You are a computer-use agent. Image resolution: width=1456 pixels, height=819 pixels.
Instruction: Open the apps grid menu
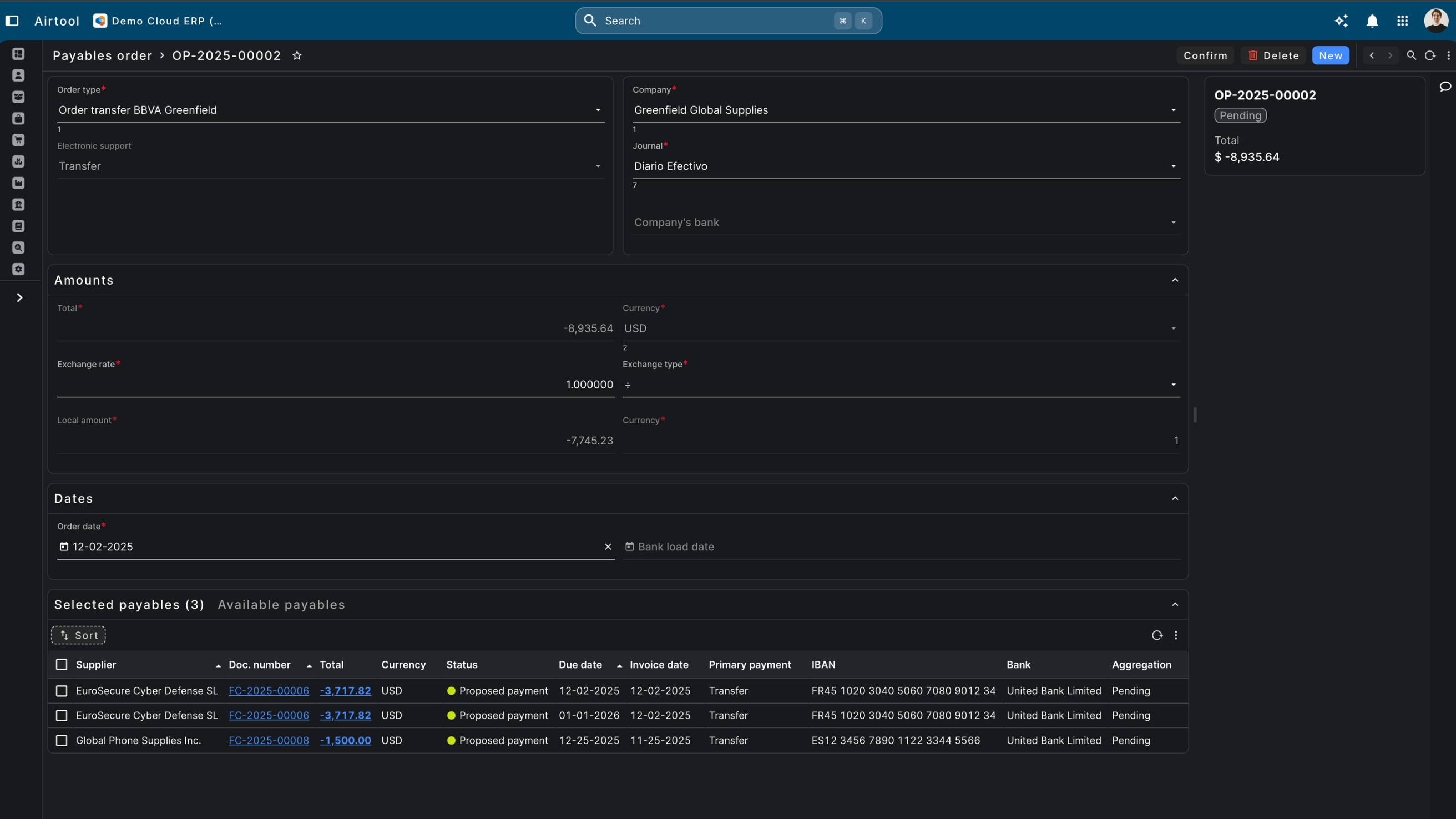click(x=1402, y=21)
